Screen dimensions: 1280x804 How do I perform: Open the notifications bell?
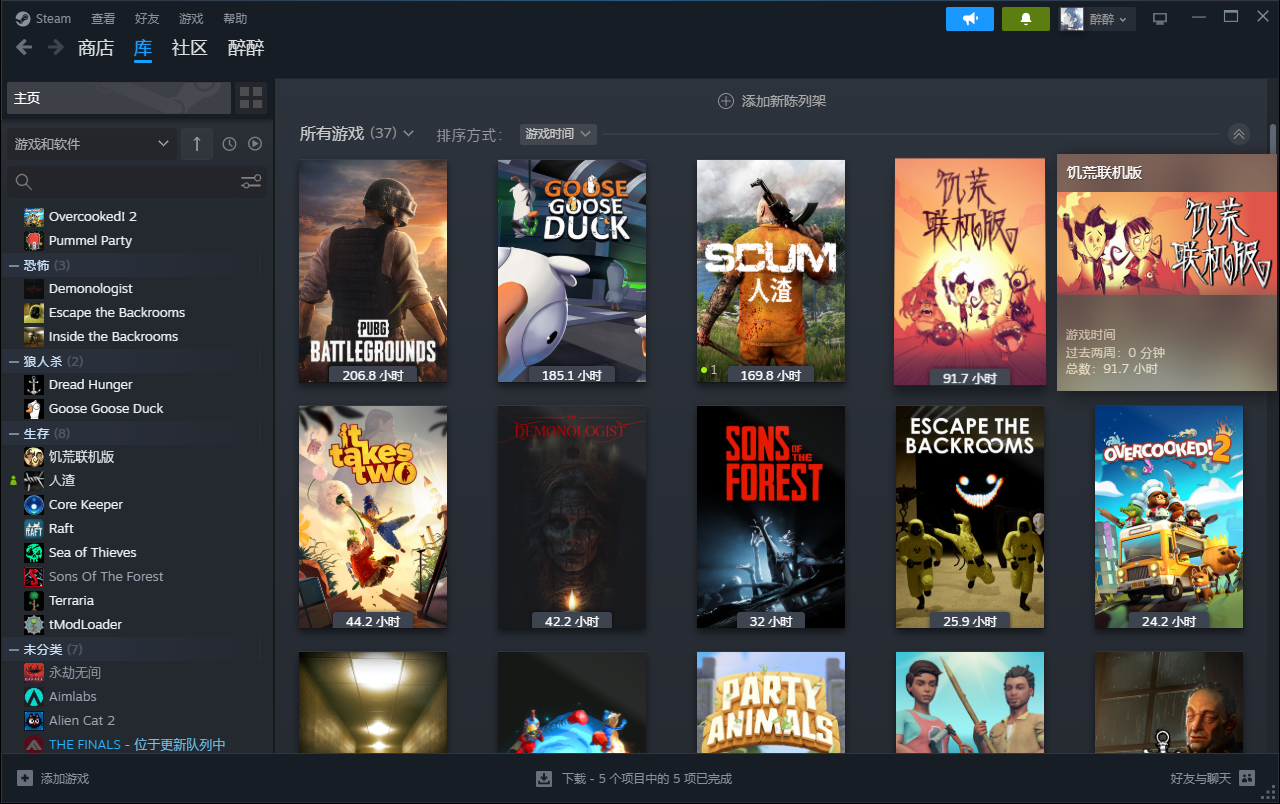point(1025,19)
